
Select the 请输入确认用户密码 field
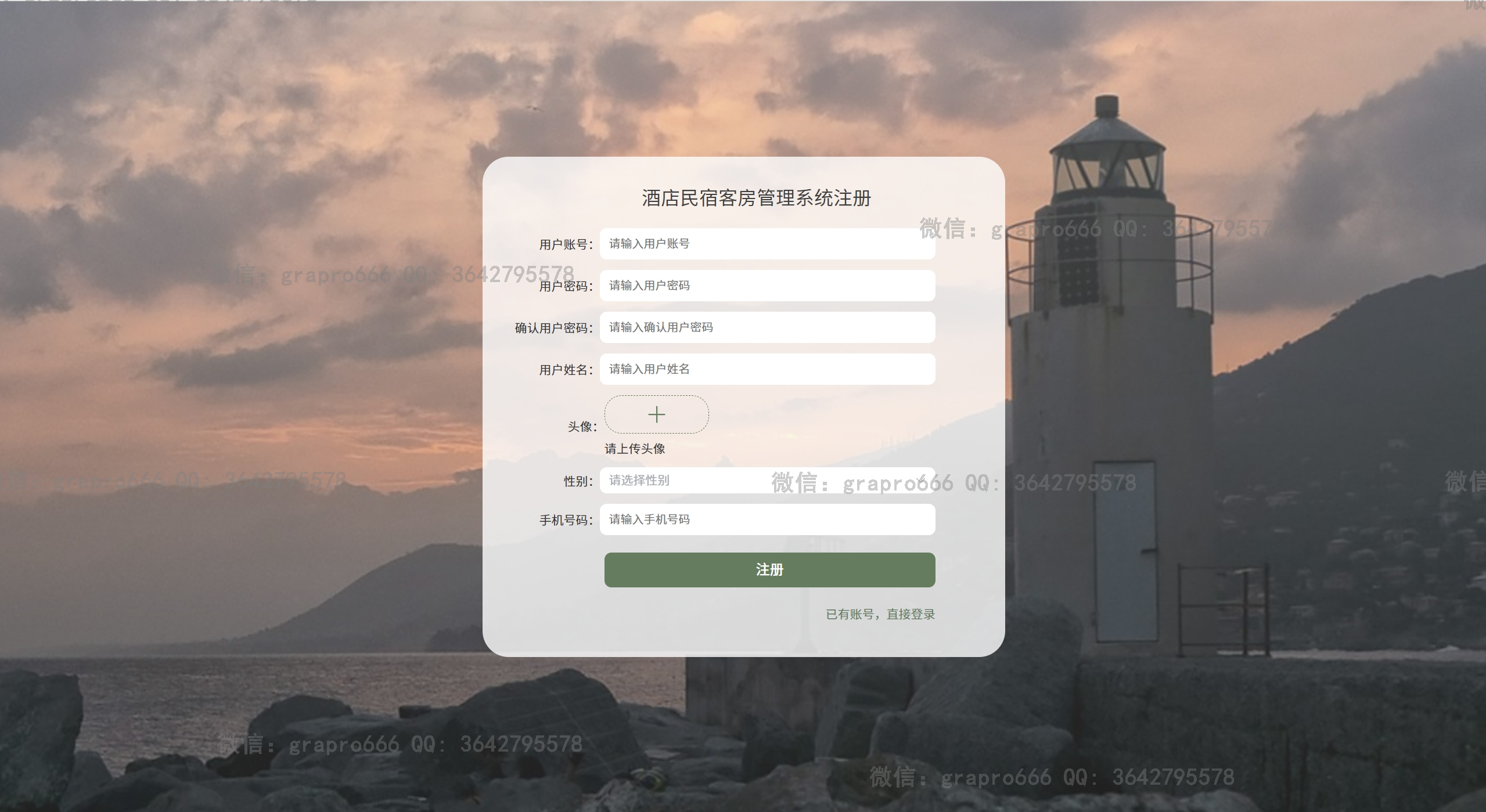coord(767,327)
